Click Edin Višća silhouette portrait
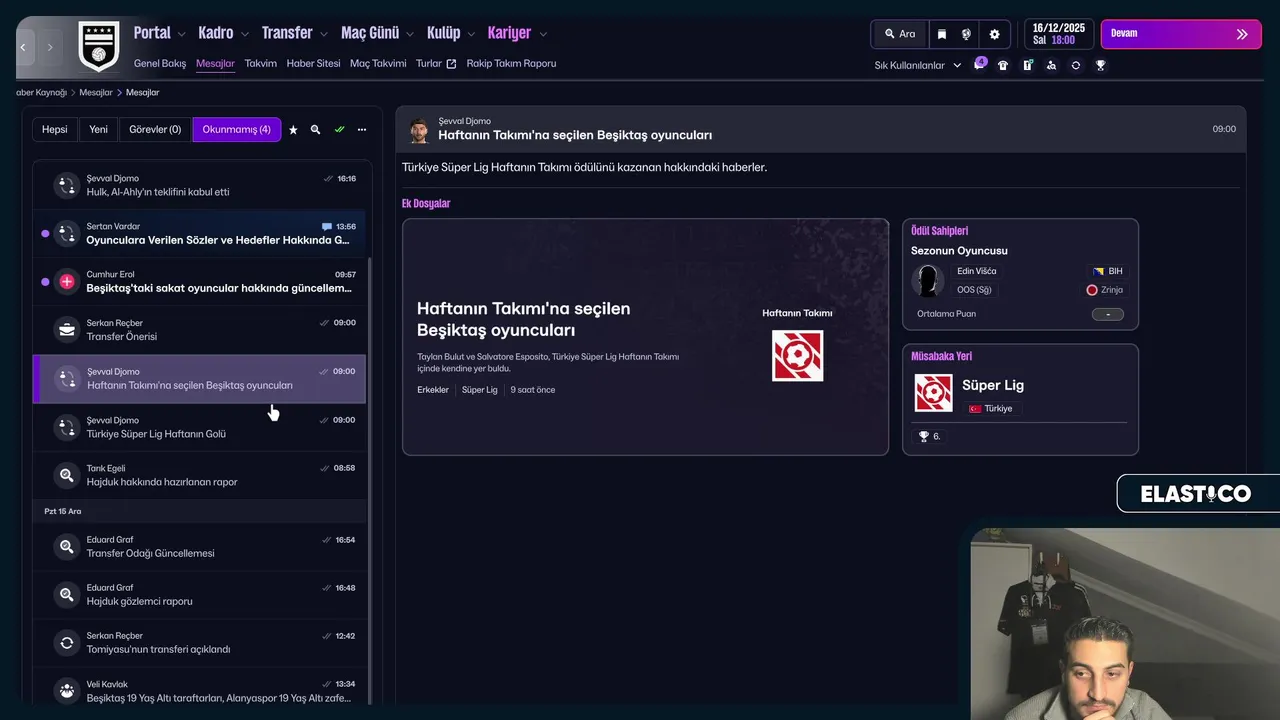Image resolution: width=1280 pixels, height=720 pixels. pos(928,281)
